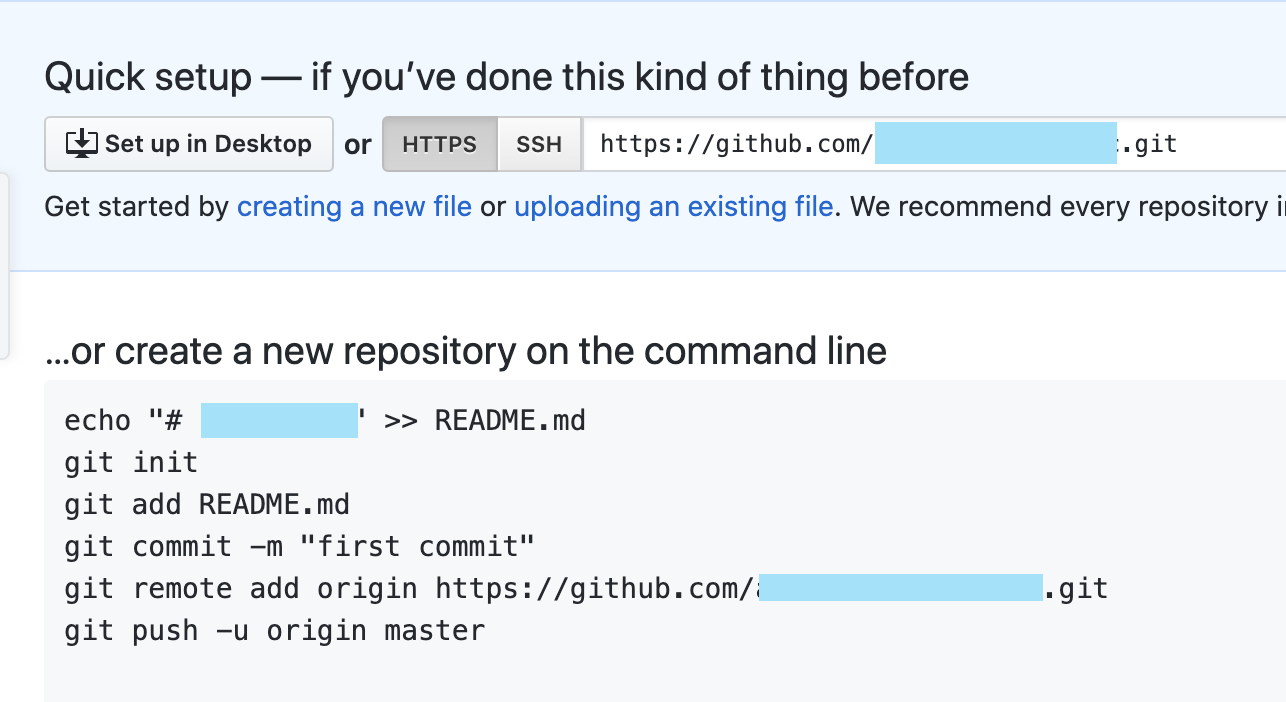The width and height of the screenshot is (1286, 702).
Task: Follow the 'creating a new file' link
Action: [354, 207]
